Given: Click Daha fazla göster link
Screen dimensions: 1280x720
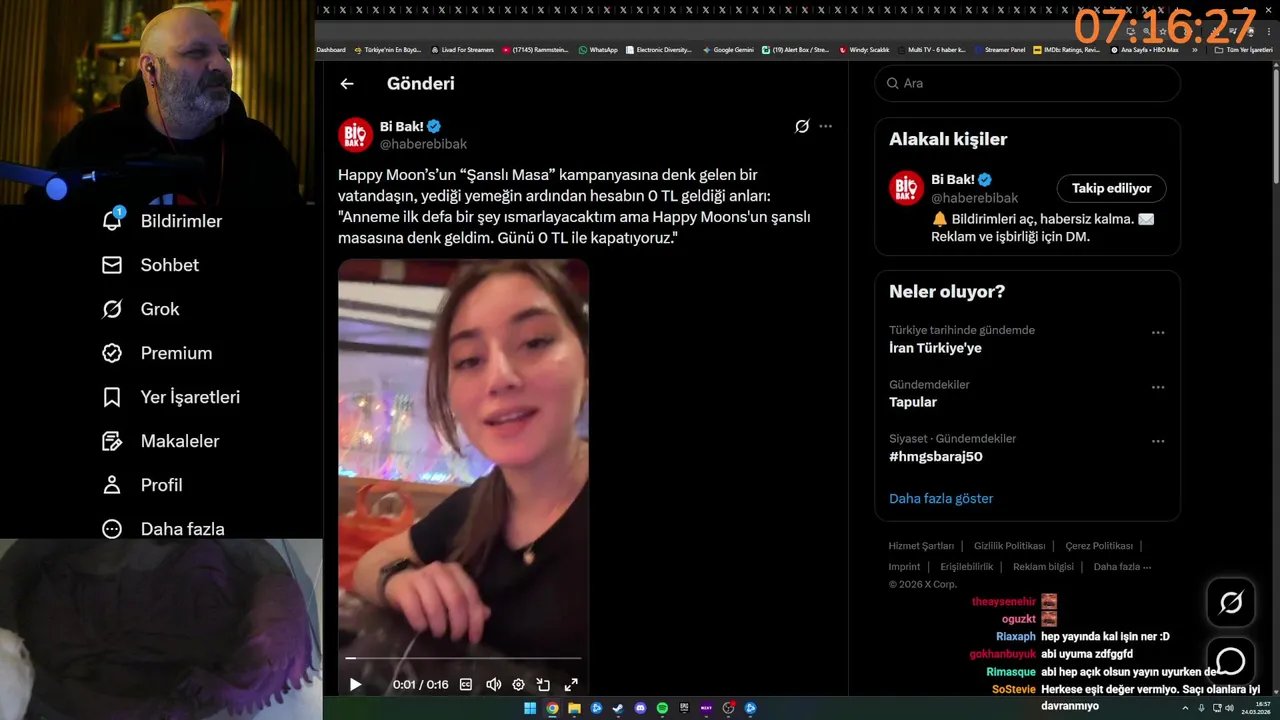Looking at the screenshot, I should tap(941, 498).
